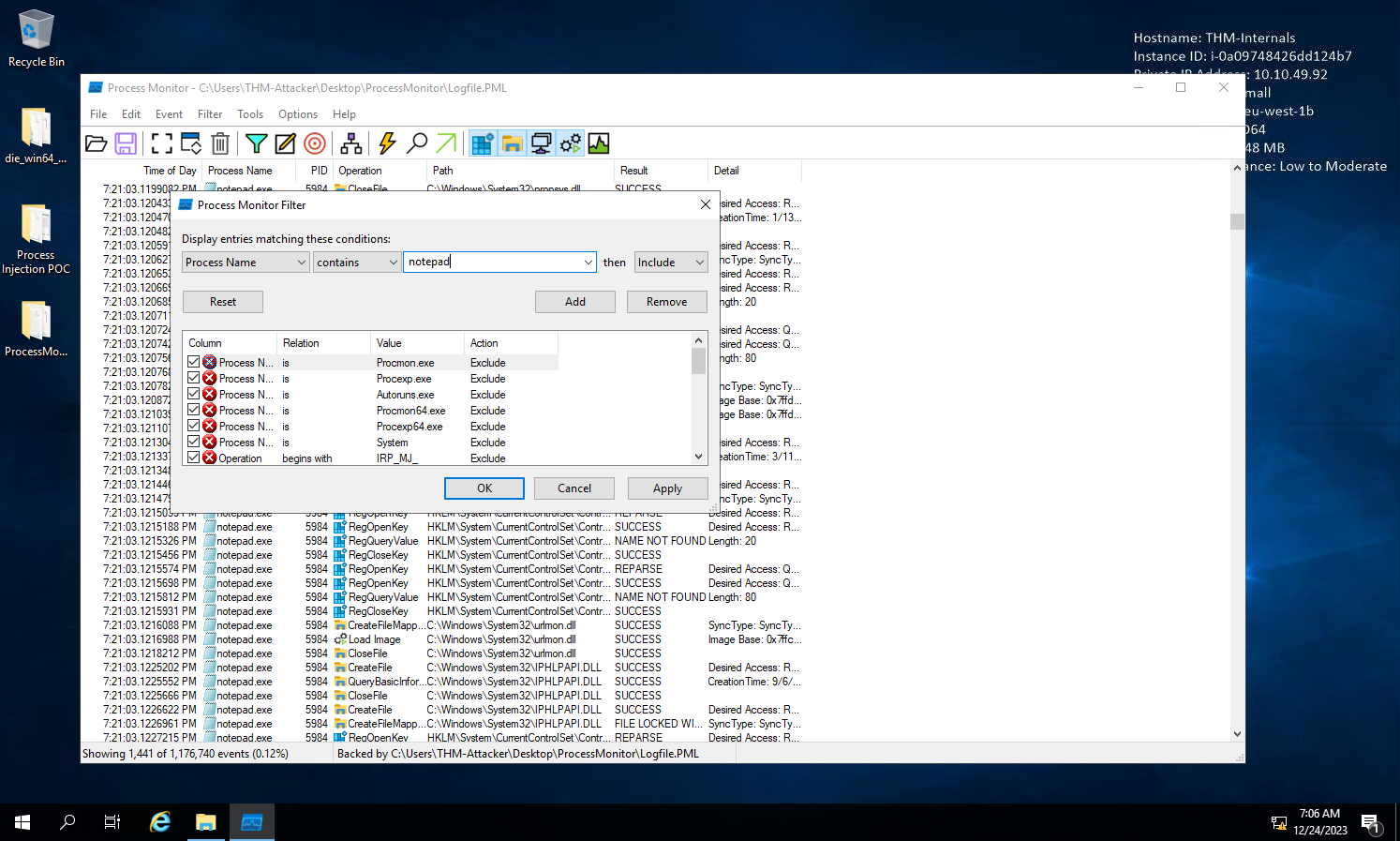The image size is (1400, 841).
Task: Click the red target Include Process icon
Action: point(316,143)
